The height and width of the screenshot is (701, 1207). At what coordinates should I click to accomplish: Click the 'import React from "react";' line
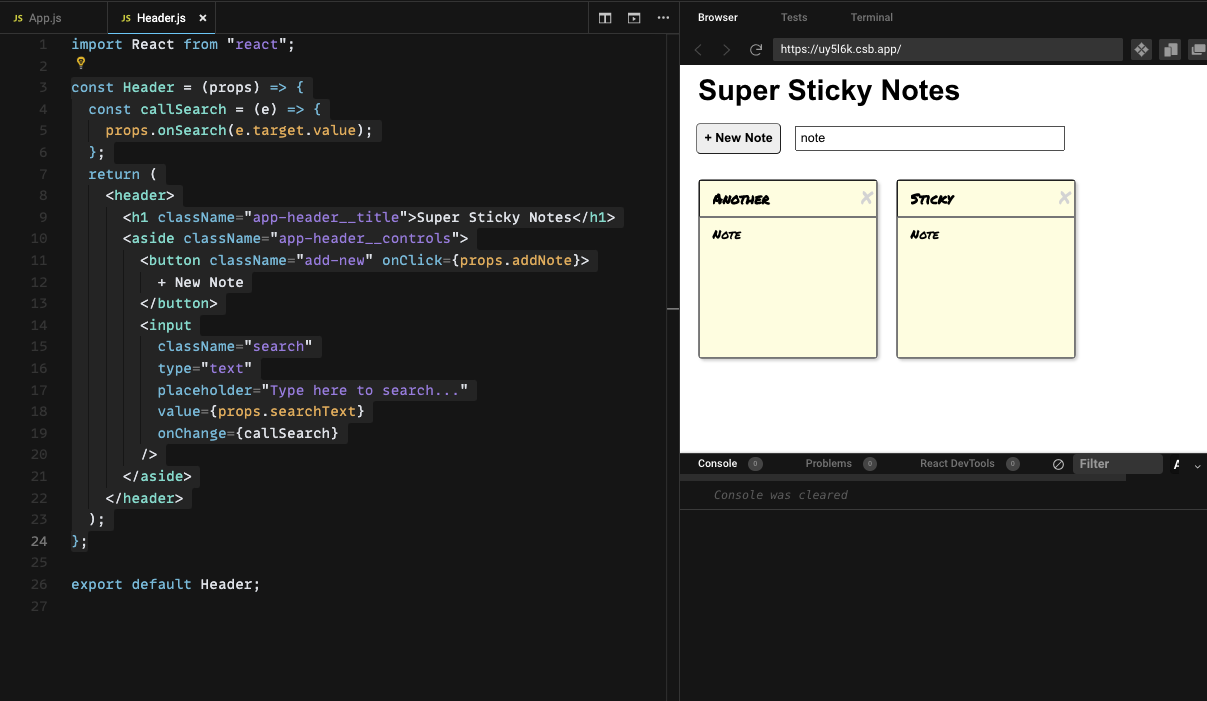(x=183, y=44)
